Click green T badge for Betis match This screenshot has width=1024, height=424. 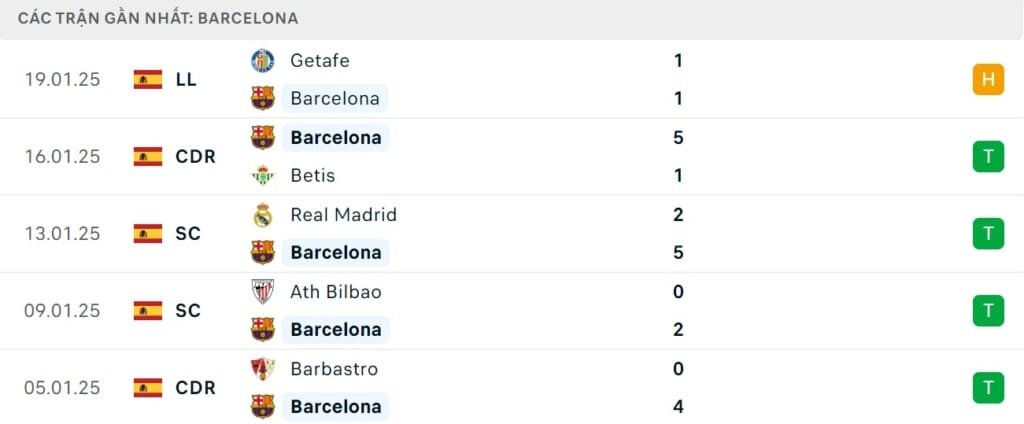988,156
